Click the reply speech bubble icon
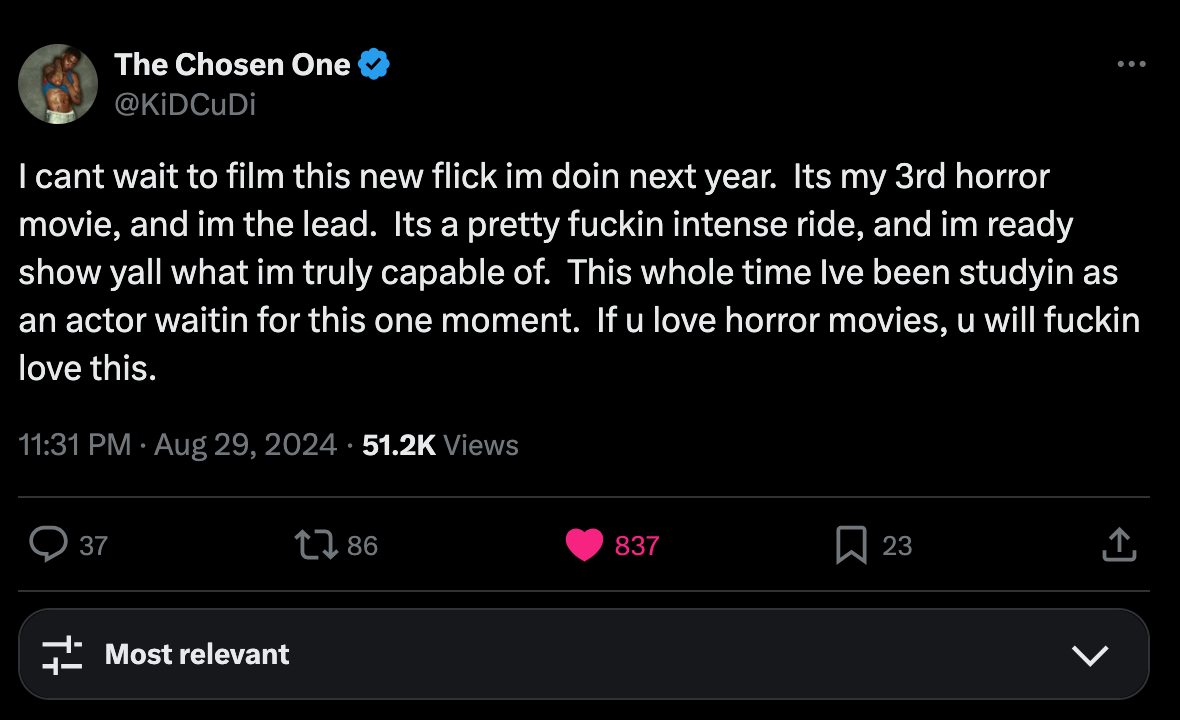The width and height of the screenshot is (1180, 720). point(48,545)
